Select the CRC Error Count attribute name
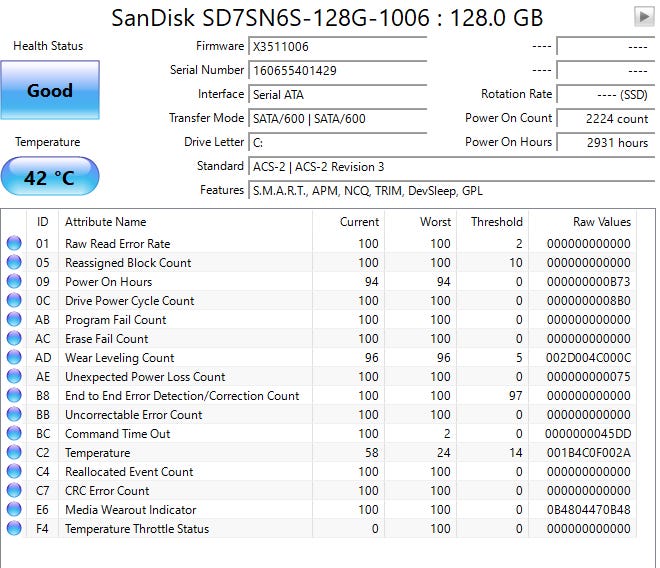 (107, 491)
